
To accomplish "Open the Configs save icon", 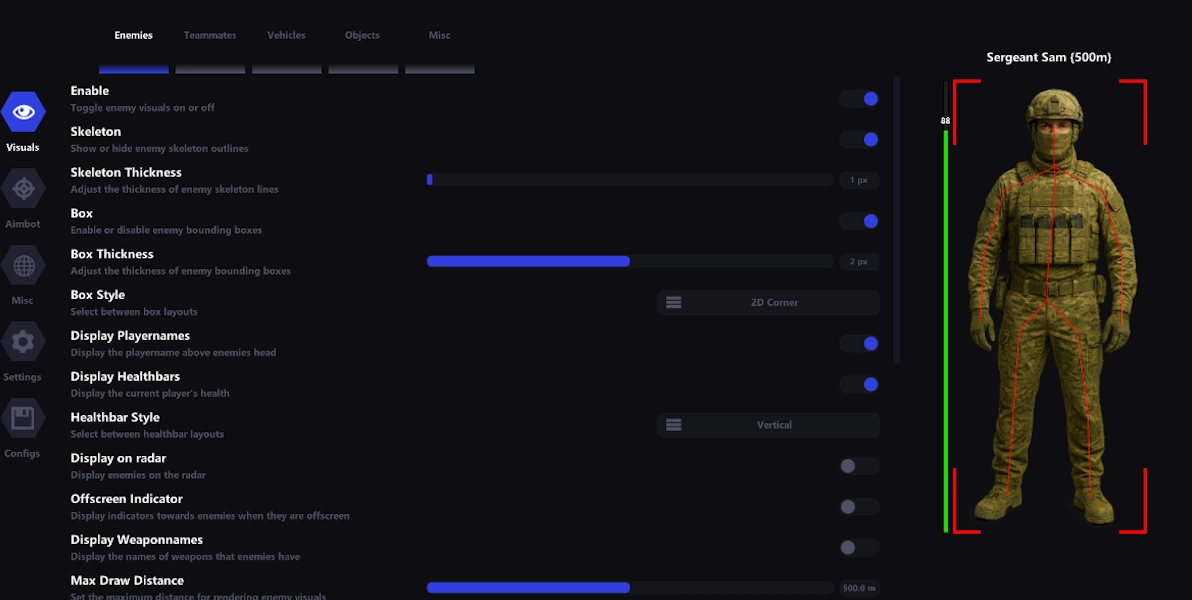I will point(23,417).
